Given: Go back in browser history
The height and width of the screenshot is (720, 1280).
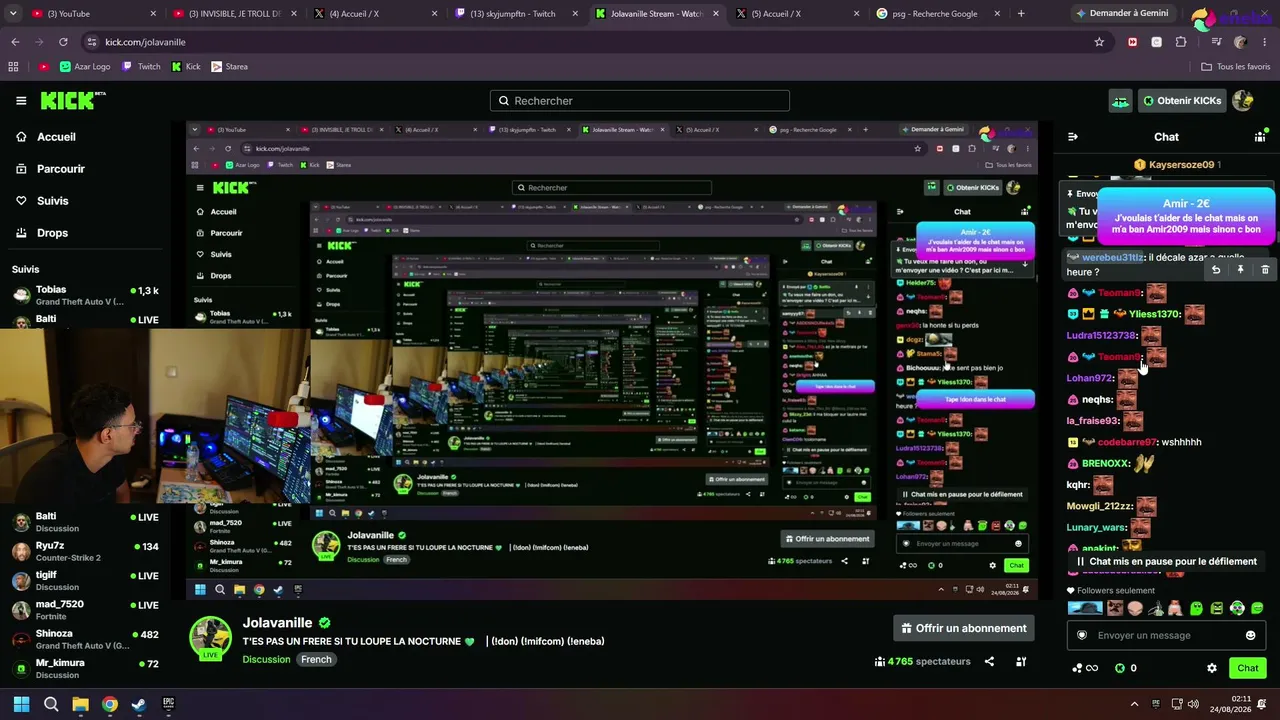Looking at the screenshot, I should pos(15,42).
